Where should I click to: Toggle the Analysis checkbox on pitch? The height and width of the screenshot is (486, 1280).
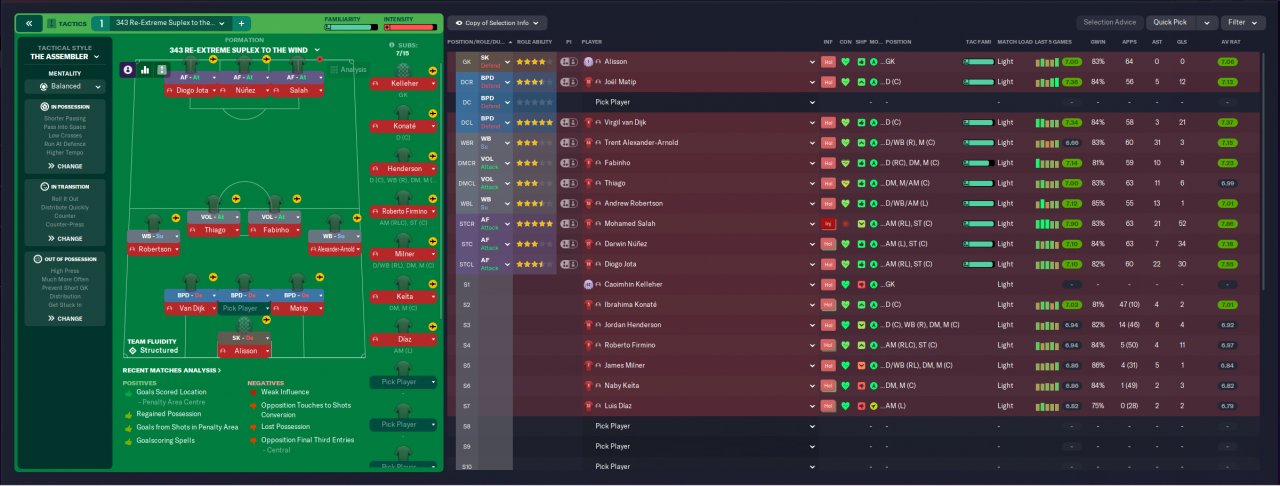(334, 70)
